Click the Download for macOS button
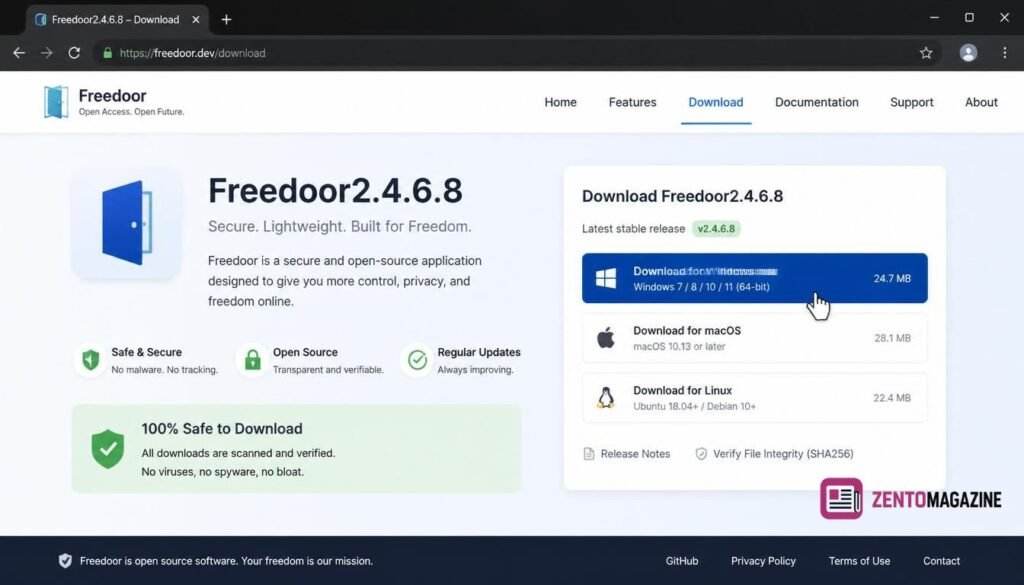 pyautogui.click(x=754, y=338)
